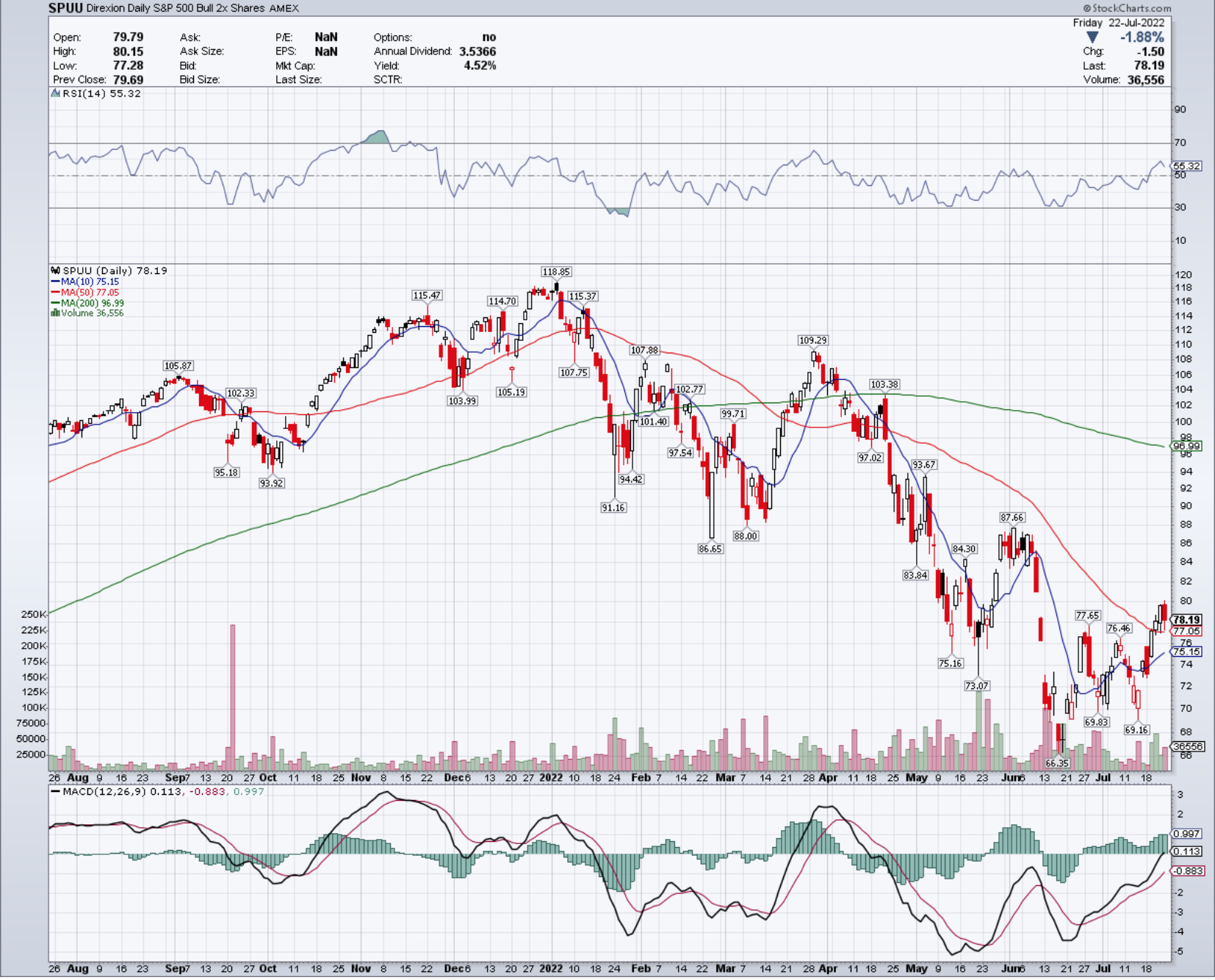Click the 101.40 price label
This screenshot has height=980, width=1215.
tap(653, 422)
